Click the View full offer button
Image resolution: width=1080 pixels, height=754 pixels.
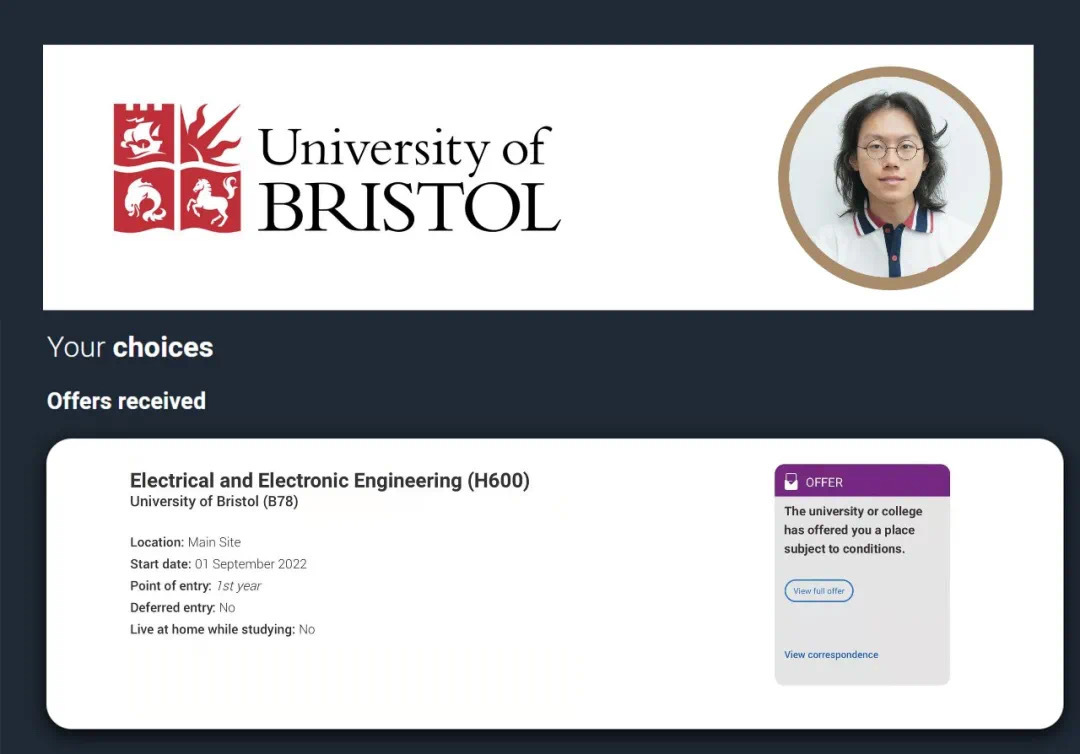pyautogui.click(x=818, y=591)
